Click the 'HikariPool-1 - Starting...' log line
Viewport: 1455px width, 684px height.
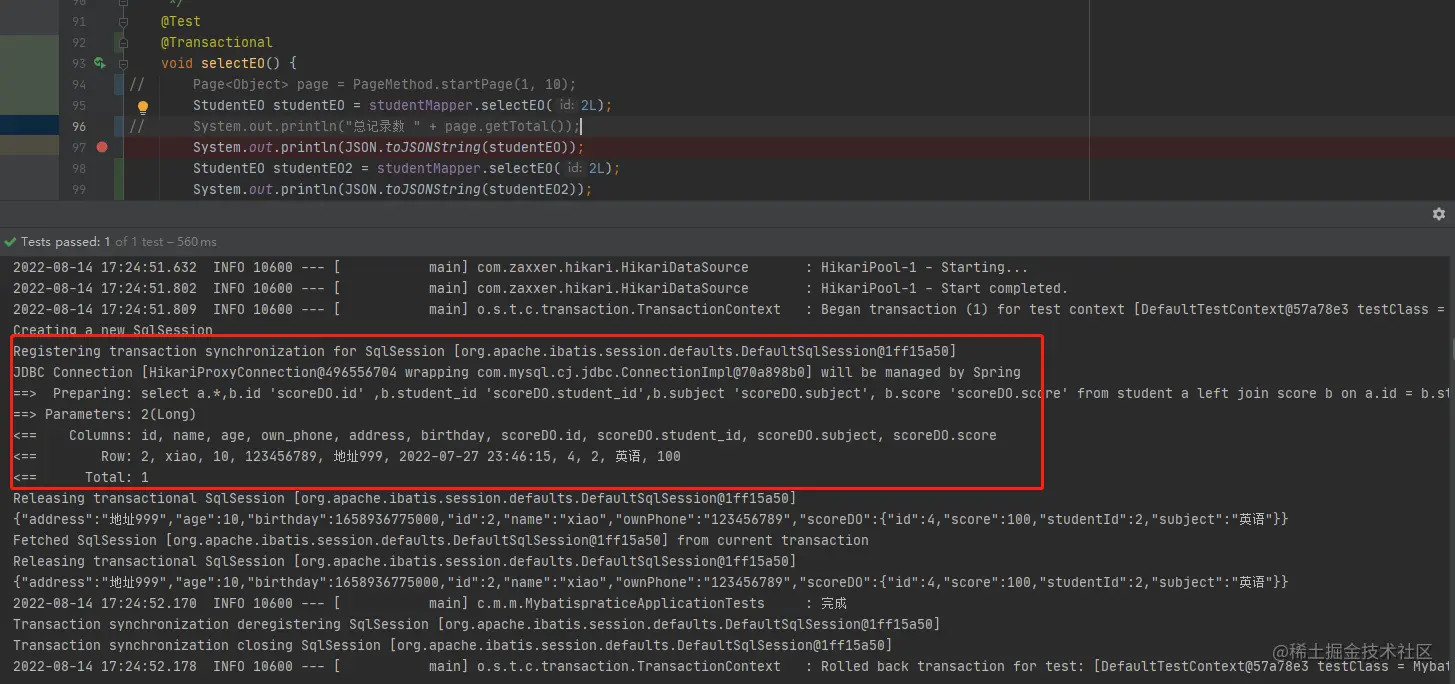click(x=520, y=267)
